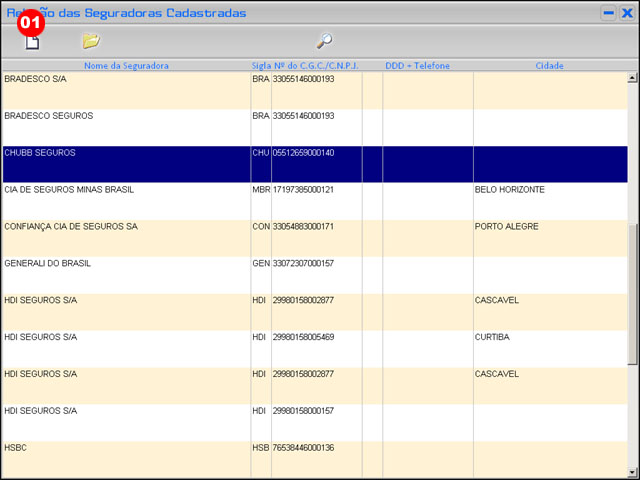Image resolution: width=640 pixels, height=480 pixels.
Task: Click the Sigla column header
Action: [260, 66]
